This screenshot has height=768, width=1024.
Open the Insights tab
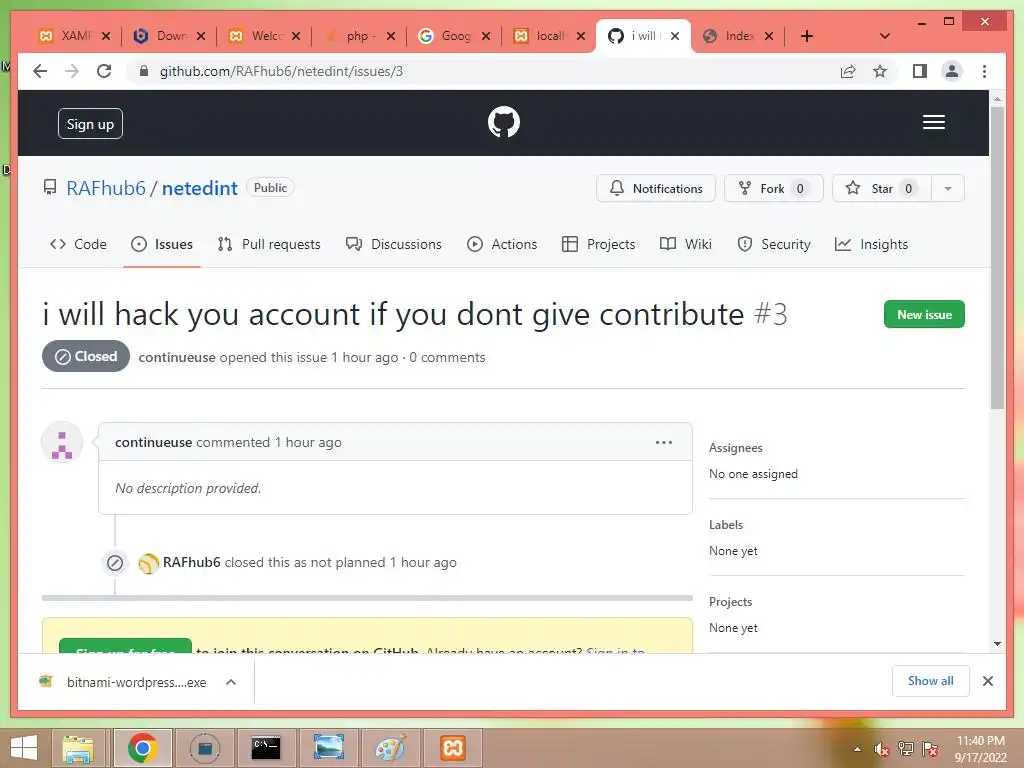coord(871,244)
